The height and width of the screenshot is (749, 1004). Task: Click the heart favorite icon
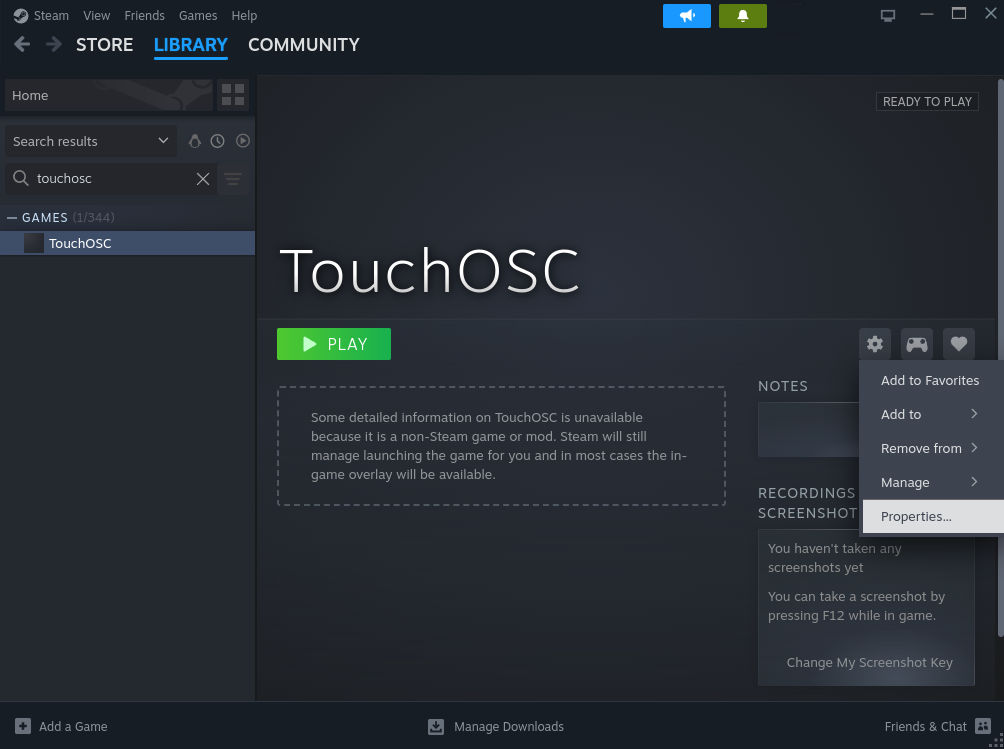[958, 344]
